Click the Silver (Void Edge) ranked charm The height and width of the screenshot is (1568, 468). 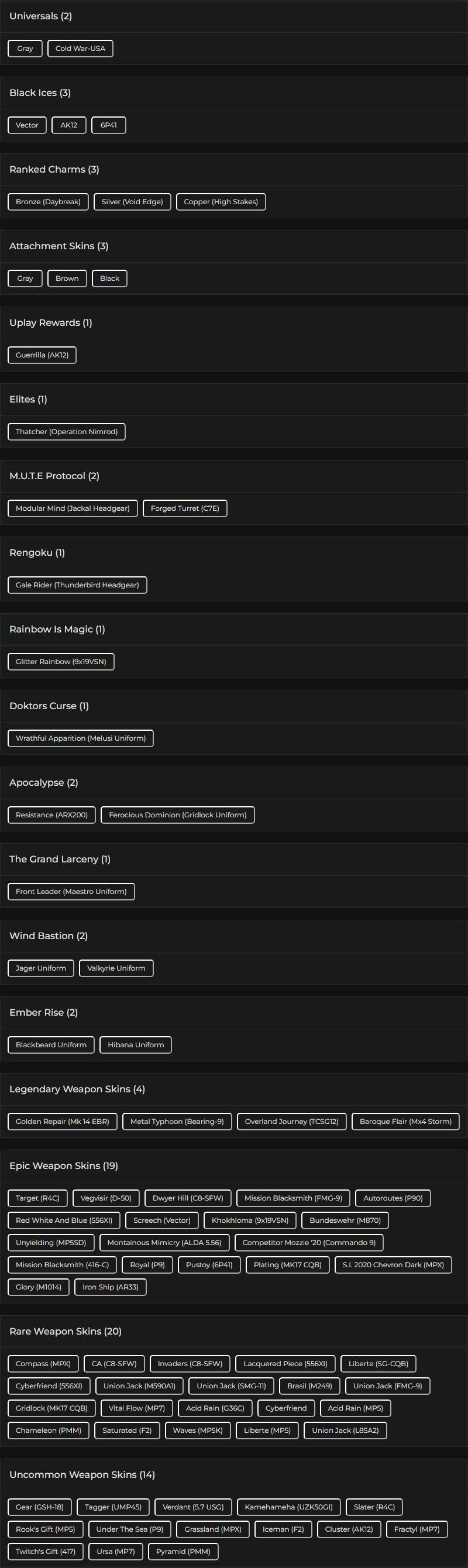(x=132, y=202)
